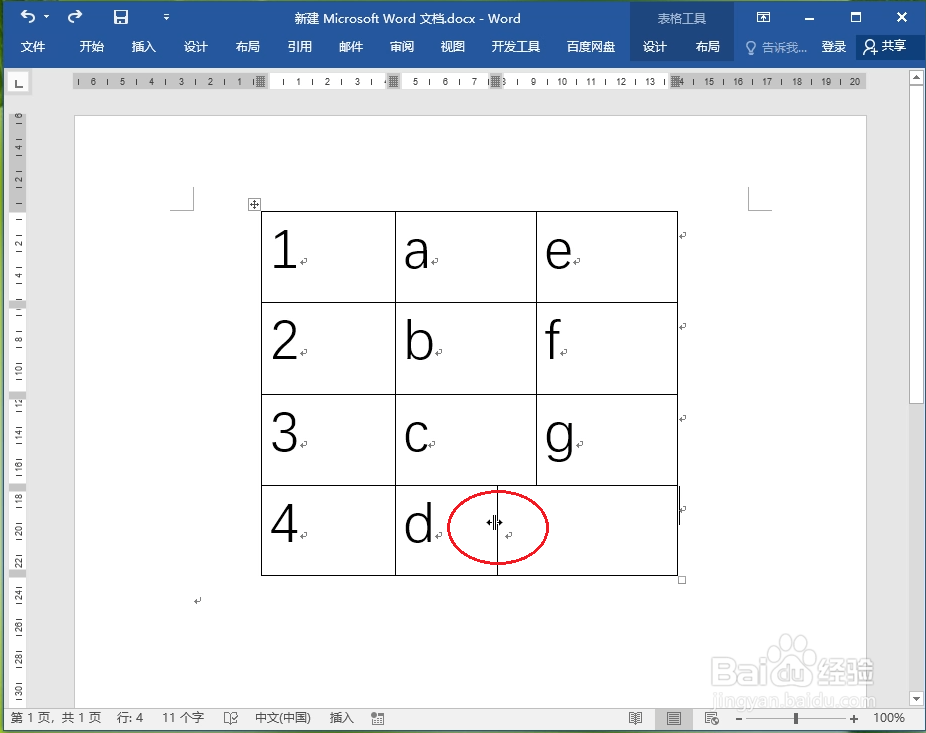Click the zoom out minus button

[739, 719]
